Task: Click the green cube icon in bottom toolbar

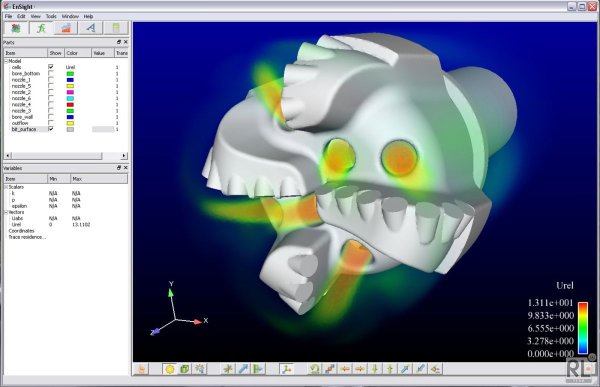Action: [185, 369]
